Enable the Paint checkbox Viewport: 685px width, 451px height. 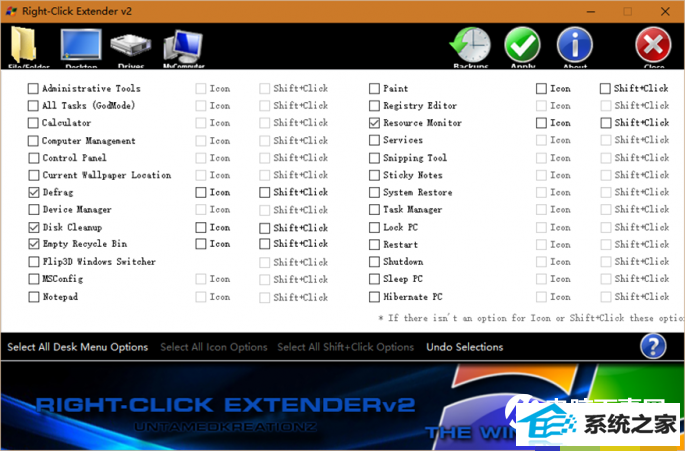click(374, 89)
